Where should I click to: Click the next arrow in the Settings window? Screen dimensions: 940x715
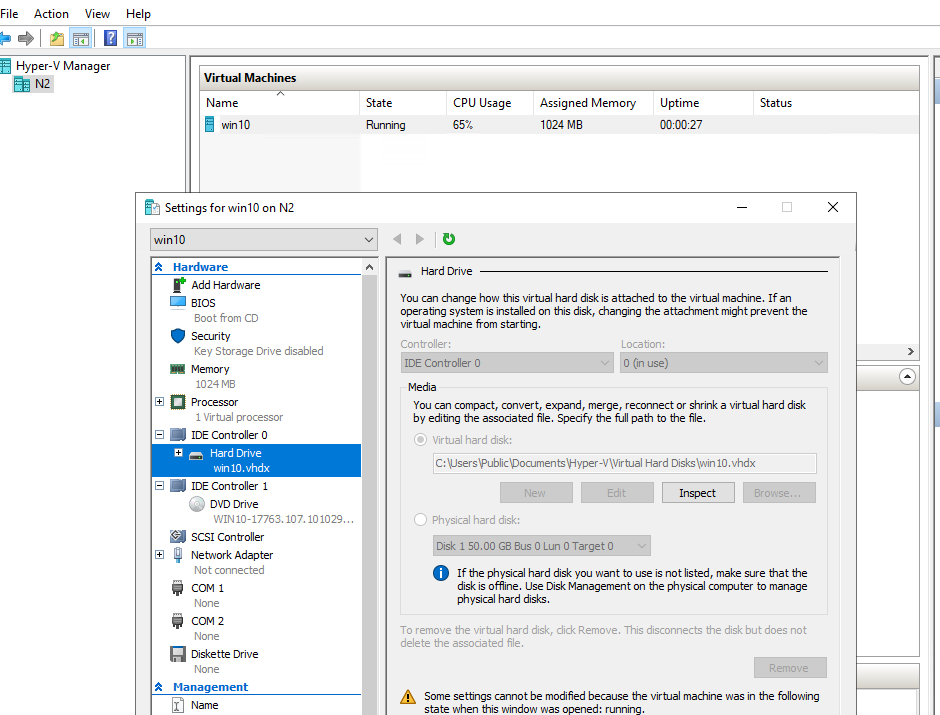click(420, 239)
